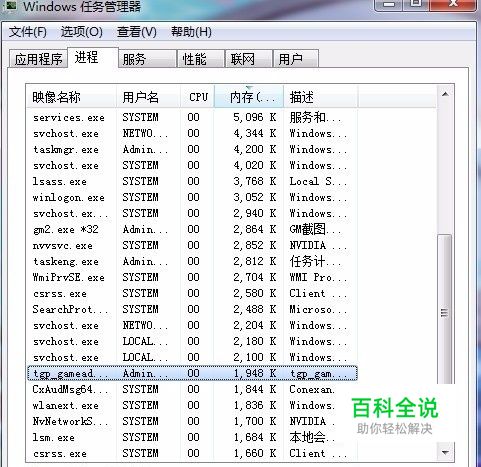Select the lsass.exe process row

point(192,181)
